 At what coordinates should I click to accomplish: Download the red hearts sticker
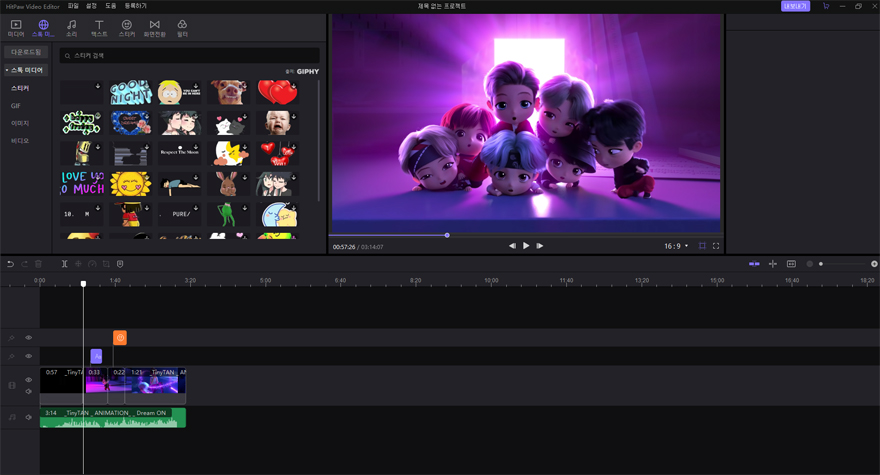point(294,86)
